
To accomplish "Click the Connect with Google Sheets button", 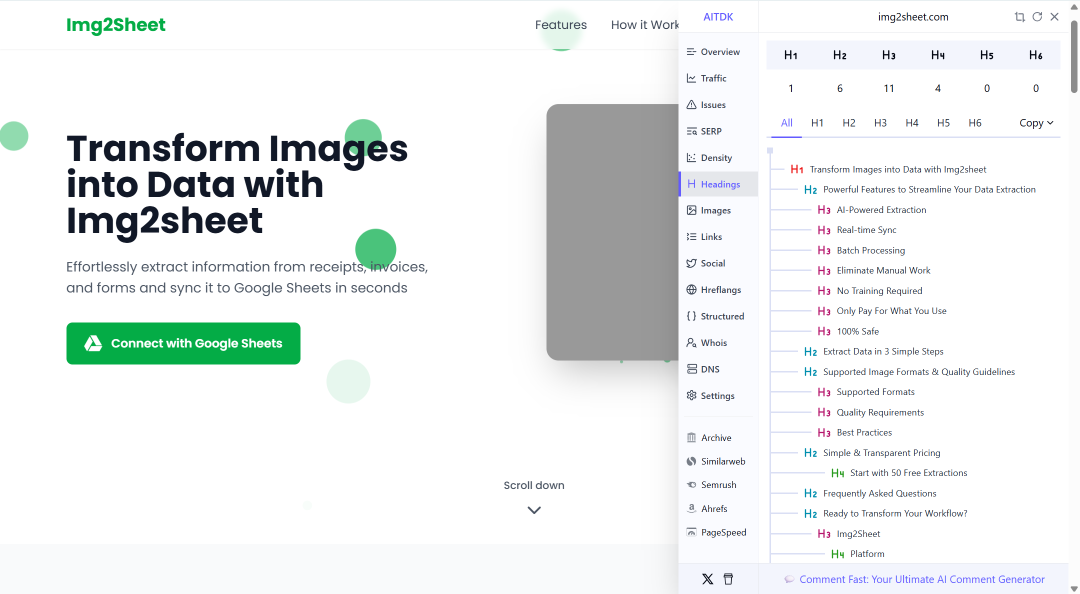I will (x=183, y=343).
